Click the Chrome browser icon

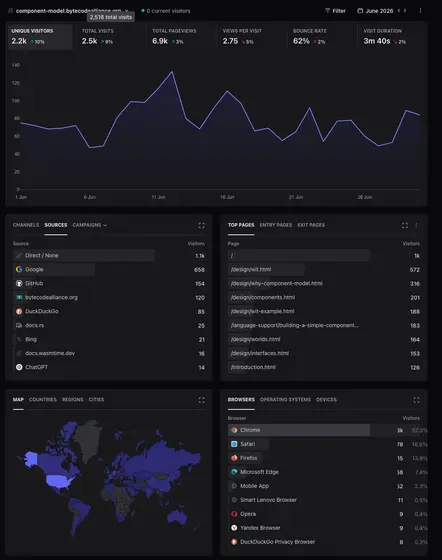(234, 430)
